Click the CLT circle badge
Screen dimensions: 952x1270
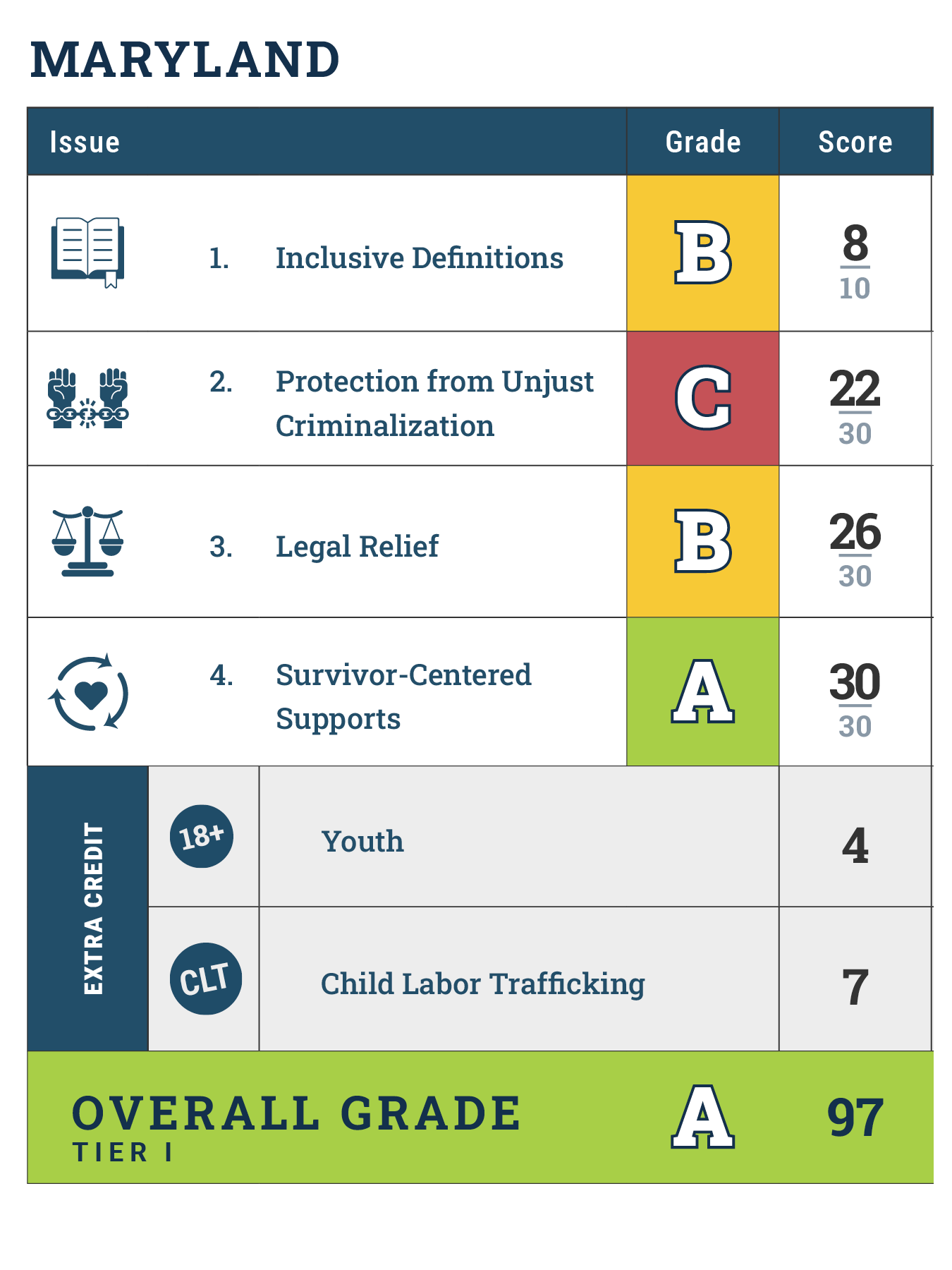point(205,979)
